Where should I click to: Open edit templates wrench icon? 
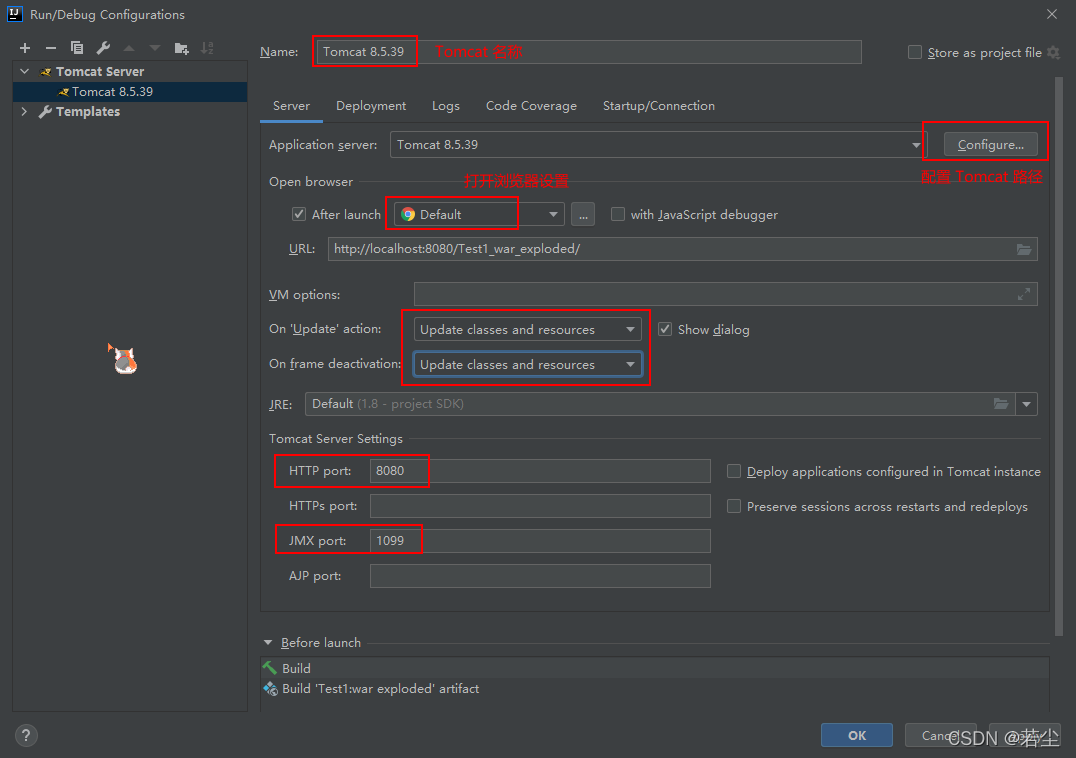tap(103, 48)
